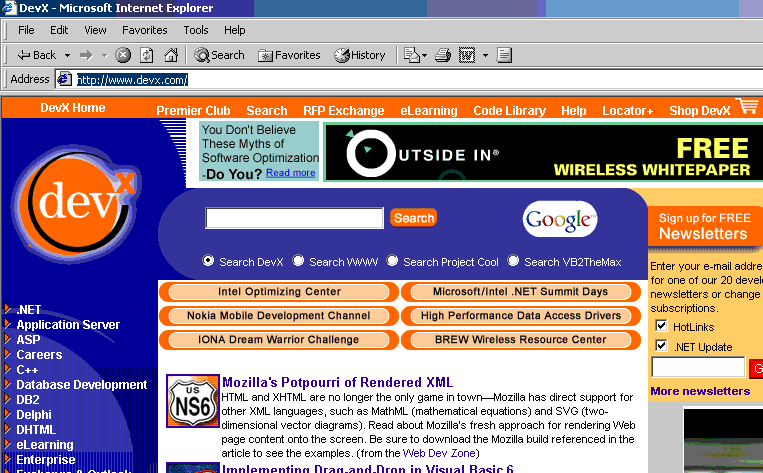Open the Mozilla's Potpourri of Rendered XML article

point(337,382)
